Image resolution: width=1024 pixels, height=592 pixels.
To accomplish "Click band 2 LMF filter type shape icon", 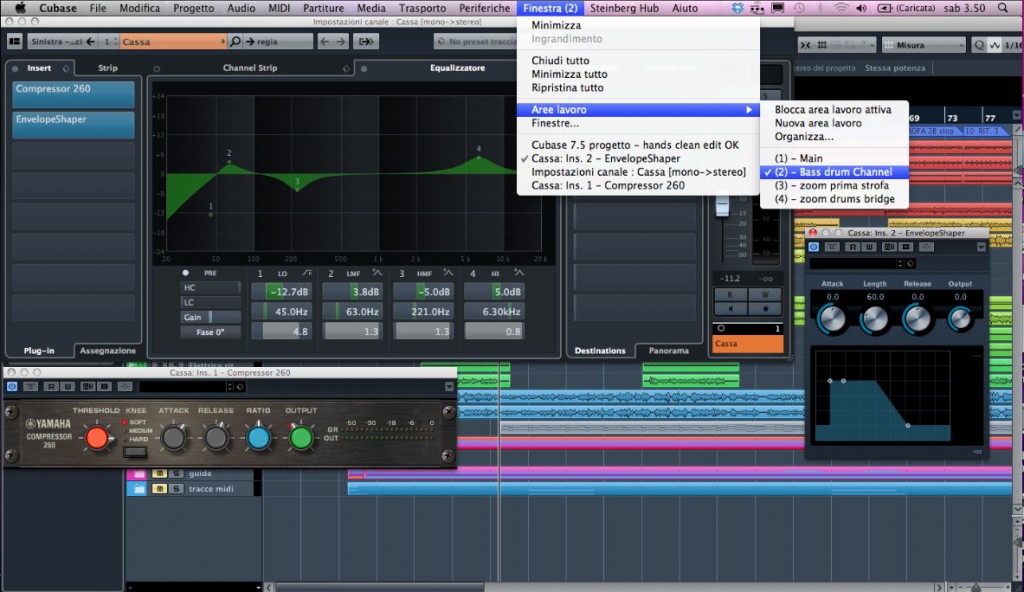I will 377,273.
